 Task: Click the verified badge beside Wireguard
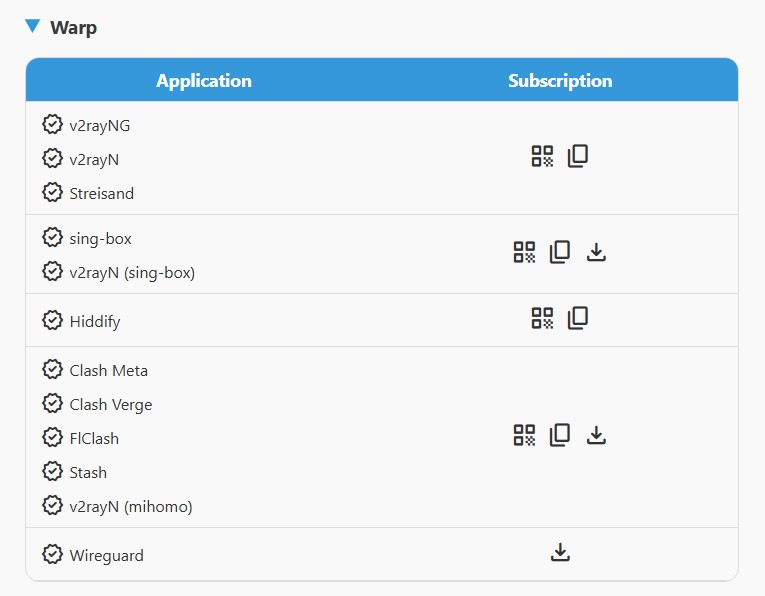[x=52, y=555]
